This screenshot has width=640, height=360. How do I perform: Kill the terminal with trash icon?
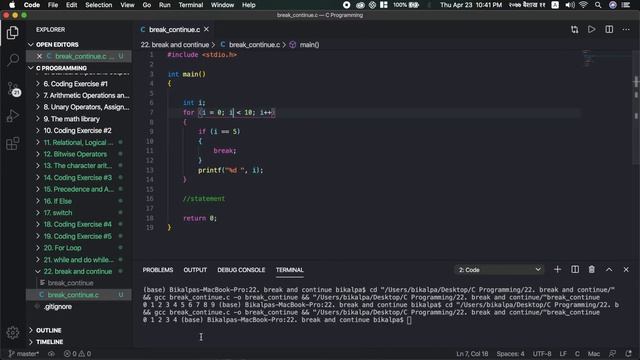click(x=591, y=269)
